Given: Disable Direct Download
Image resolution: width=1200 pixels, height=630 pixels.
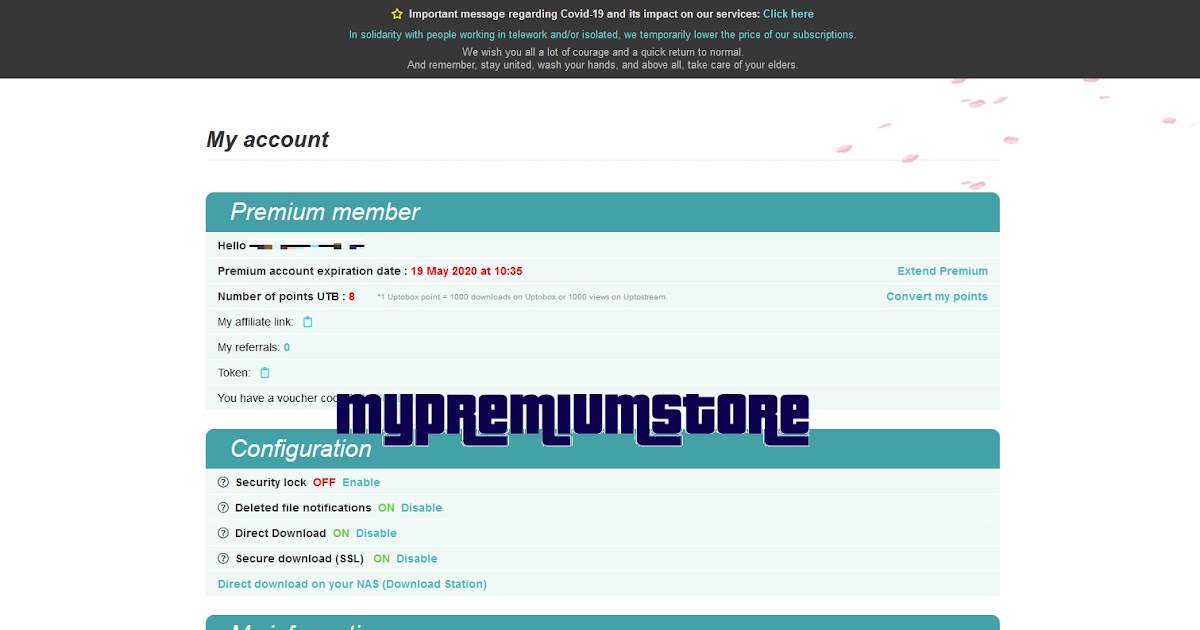Looking at the screenshot, I should 377,533.
